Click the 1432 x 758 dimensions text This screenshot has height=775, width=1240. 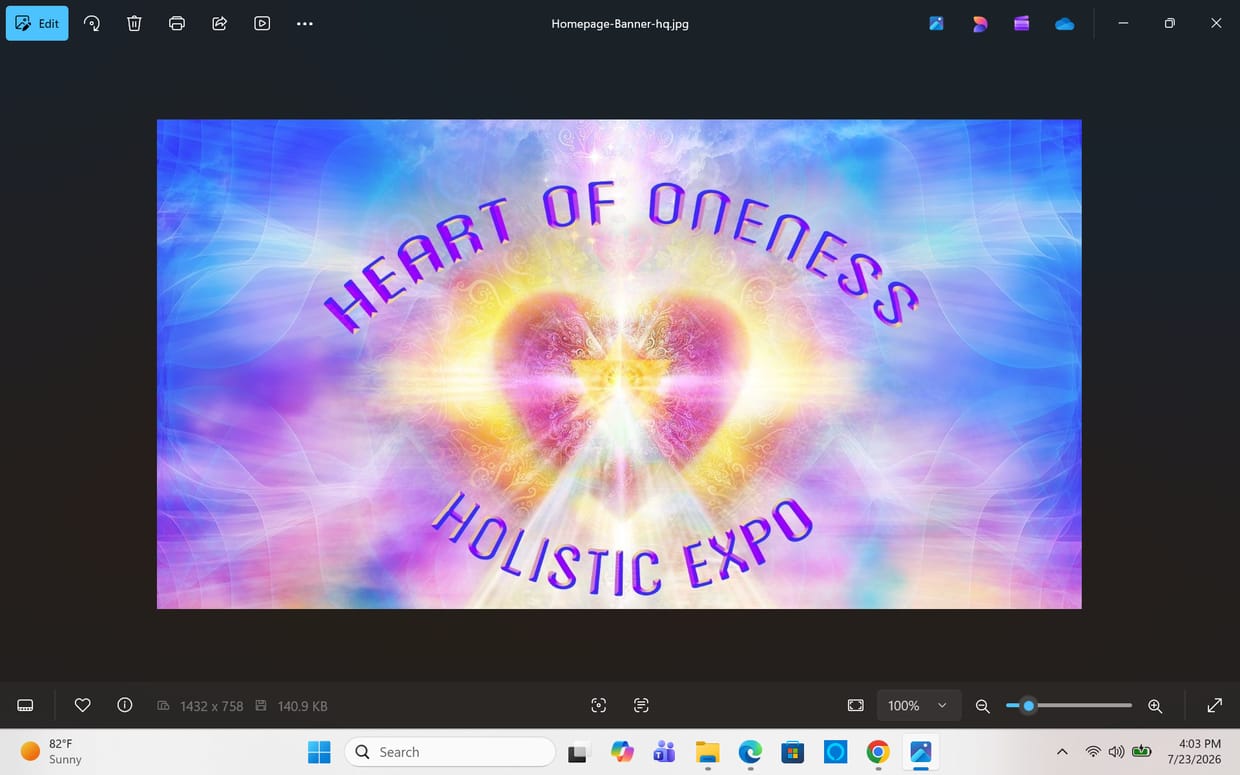[211, 706]
